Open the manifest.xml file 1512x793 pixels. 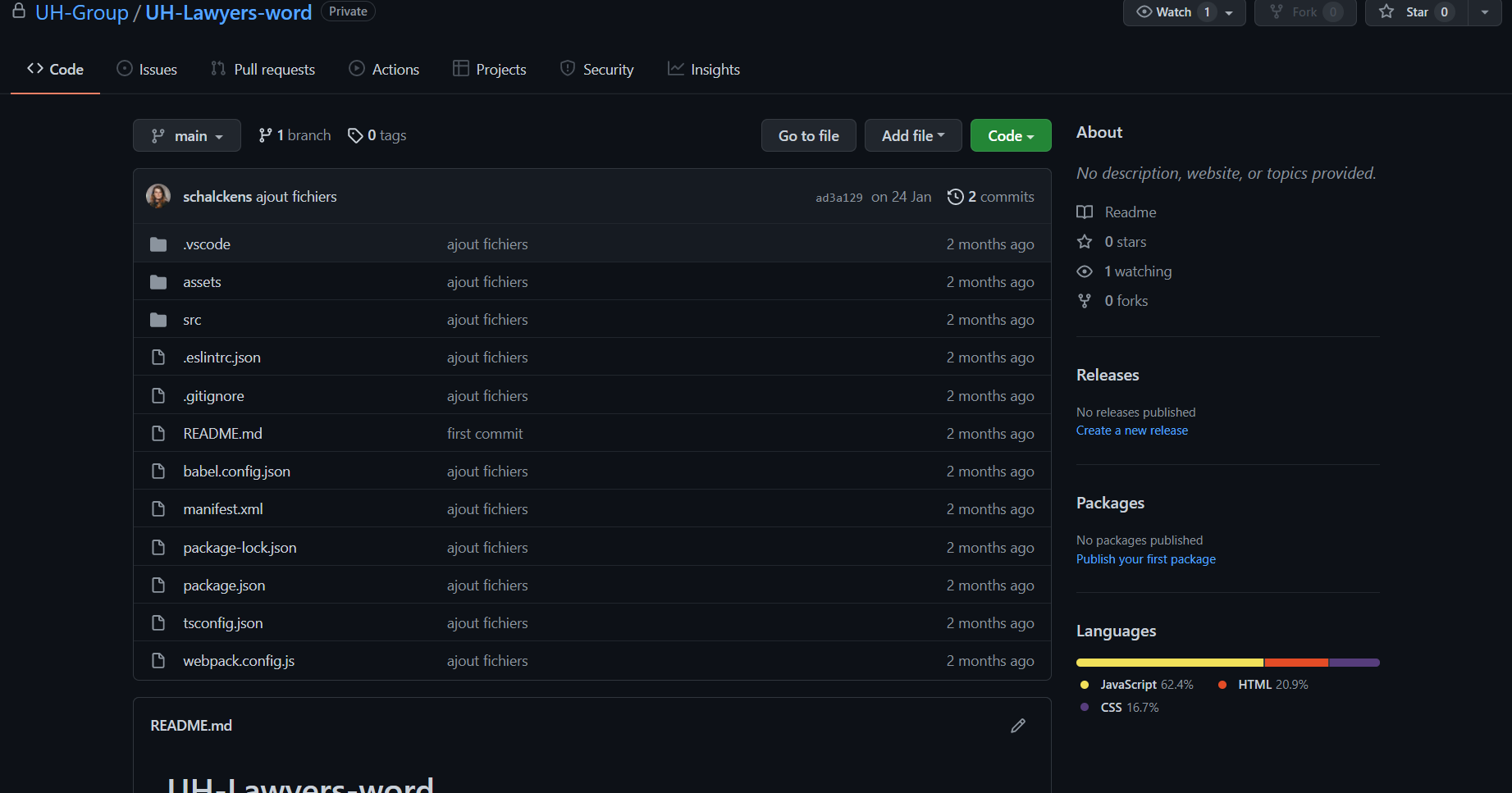tap(223, 509)
